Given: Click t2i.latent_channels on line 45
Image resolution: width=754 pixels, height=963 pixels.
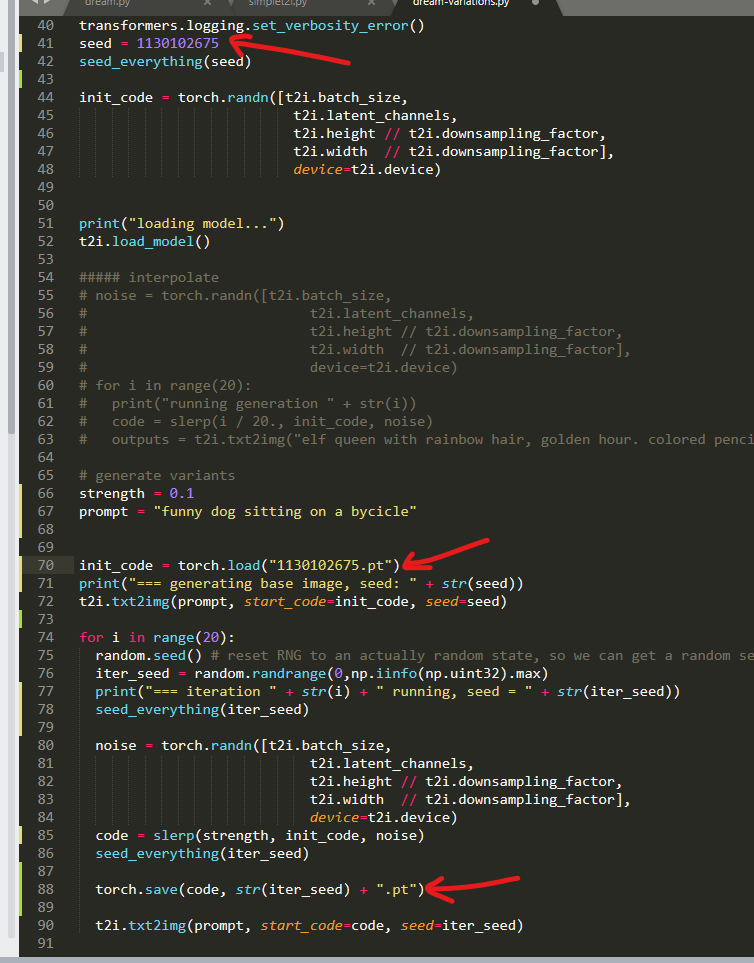Looking at the screenshot, I should (x=371, y=115).
